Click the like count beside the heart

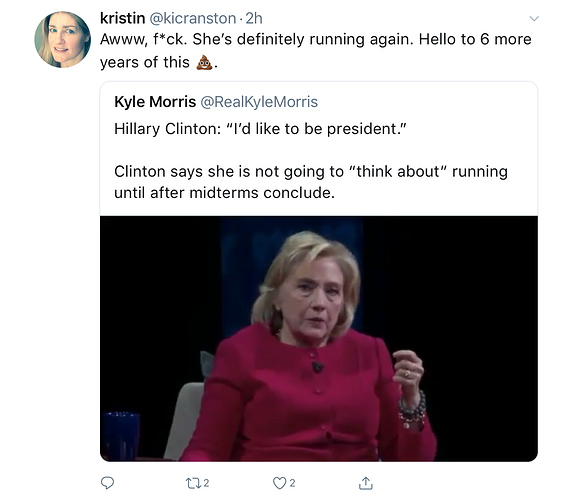[x=292, y=483]
